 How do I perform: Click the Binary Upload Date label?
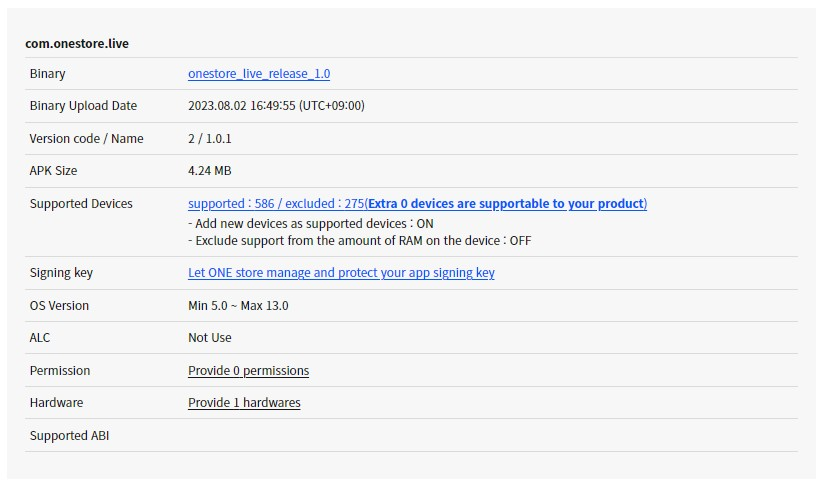(83, 106)
